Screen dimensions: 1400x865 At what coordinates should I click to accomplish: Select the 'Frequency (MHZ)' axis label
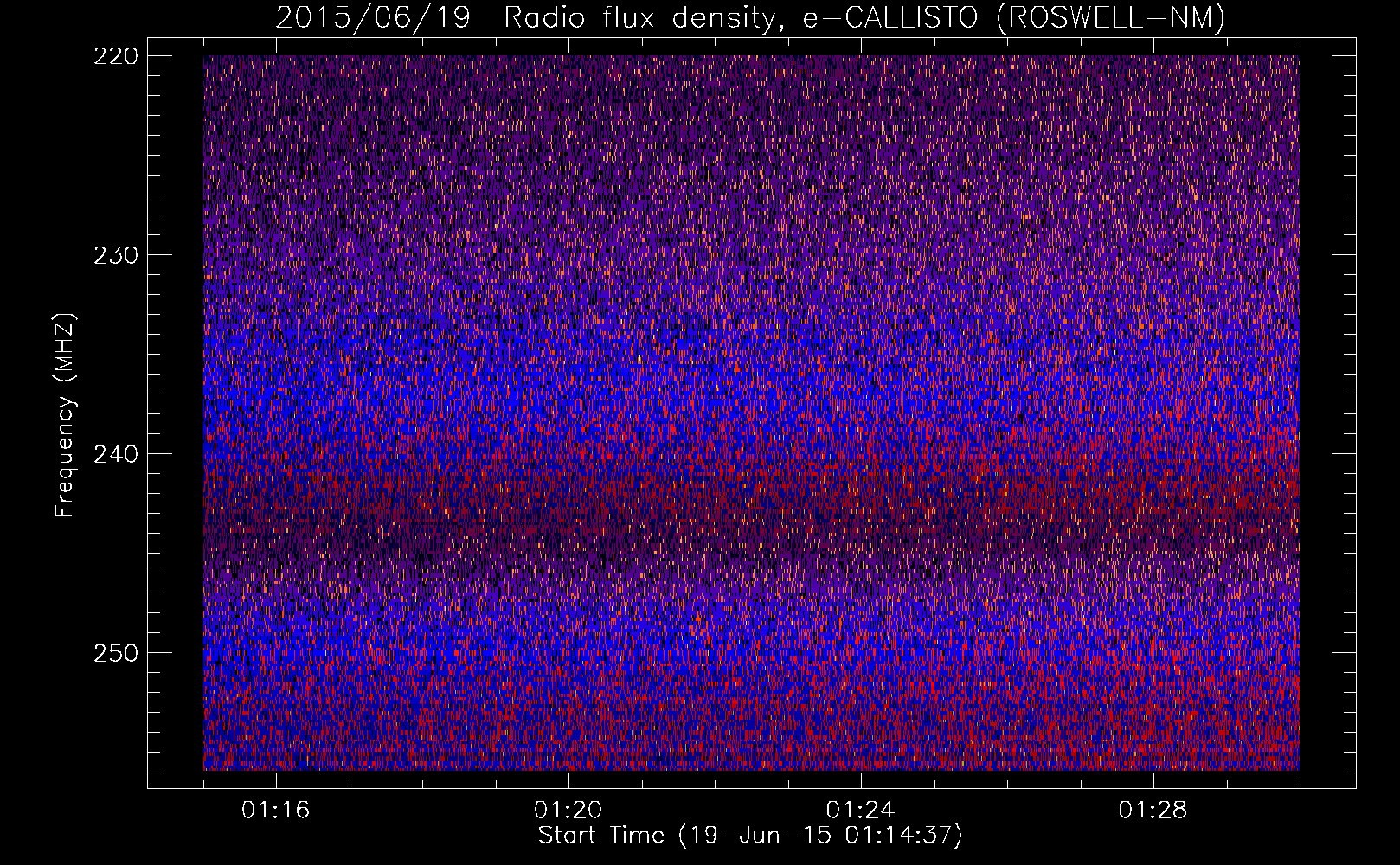[x=65, y=415]
